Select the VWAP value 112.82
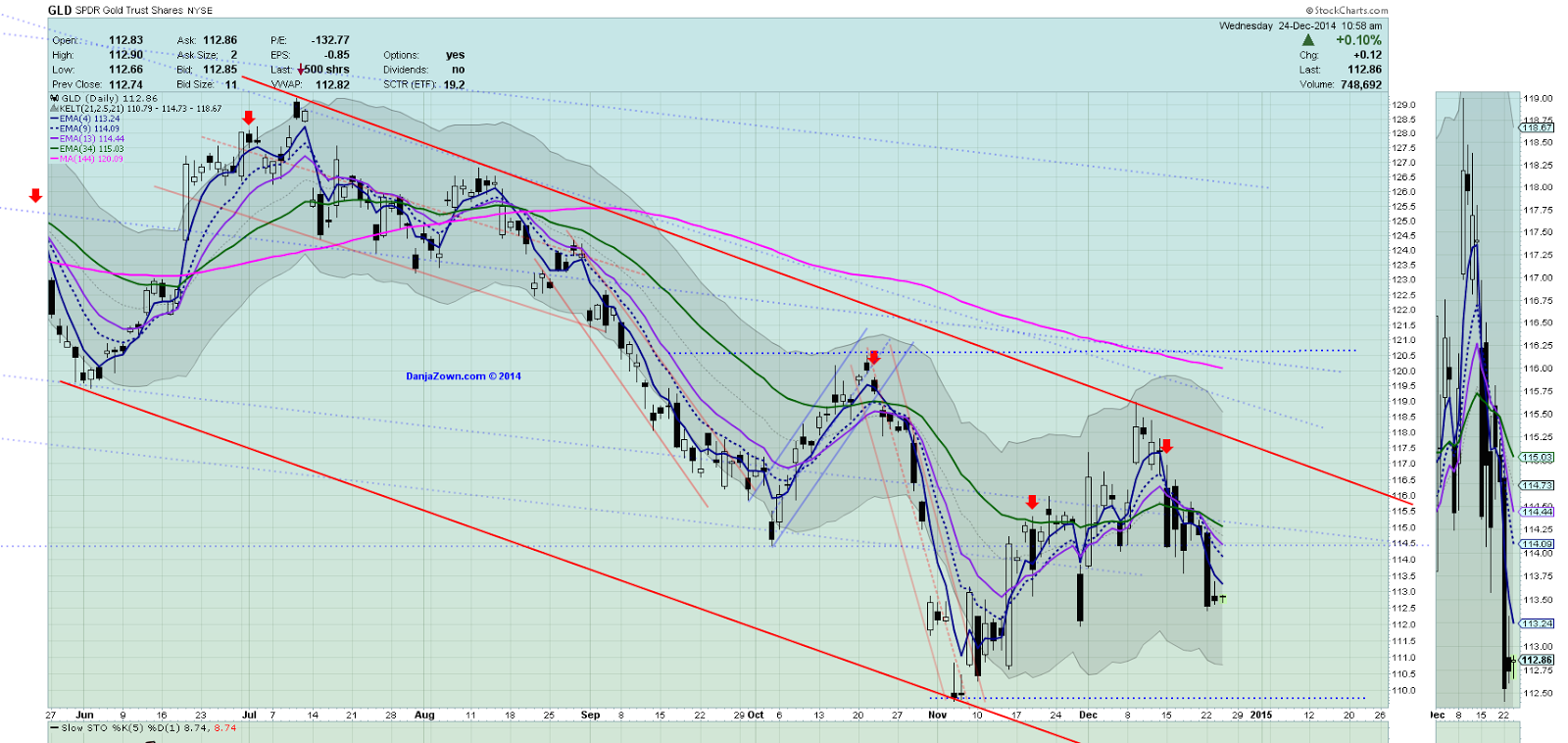Viewport: 1568px width, 743px height. 332,84
